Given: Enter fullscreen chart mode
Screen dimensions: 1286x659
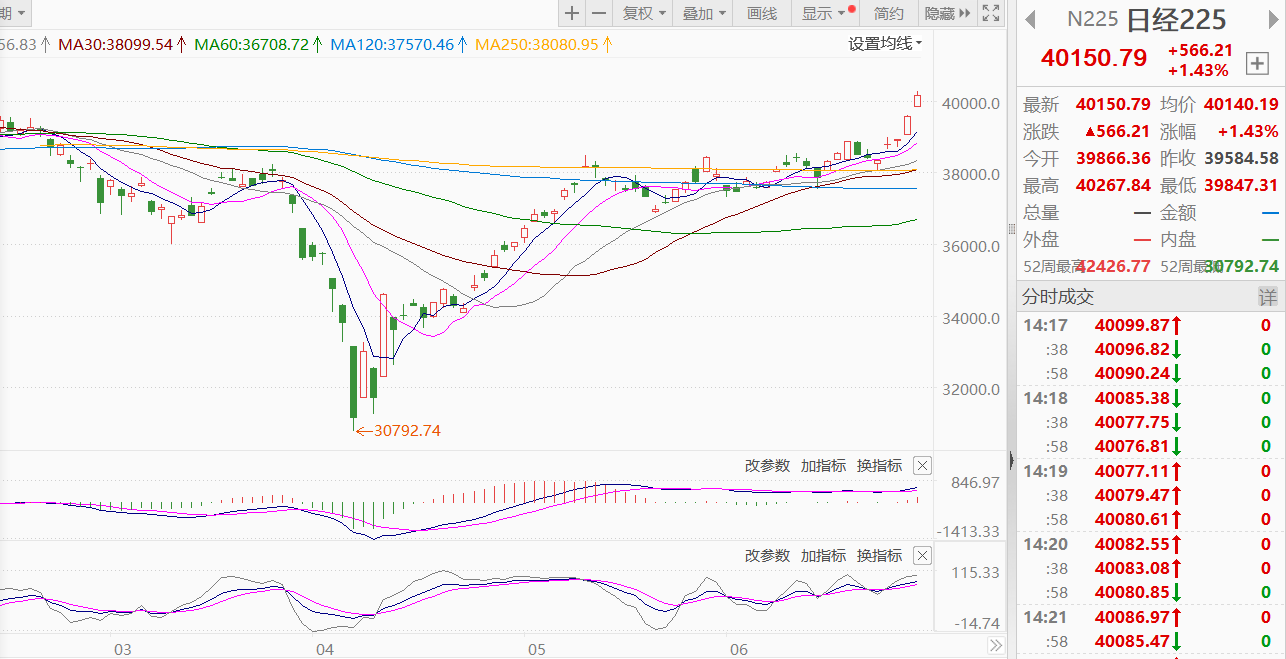Looking at the screenshot, I should coord(991,13).
